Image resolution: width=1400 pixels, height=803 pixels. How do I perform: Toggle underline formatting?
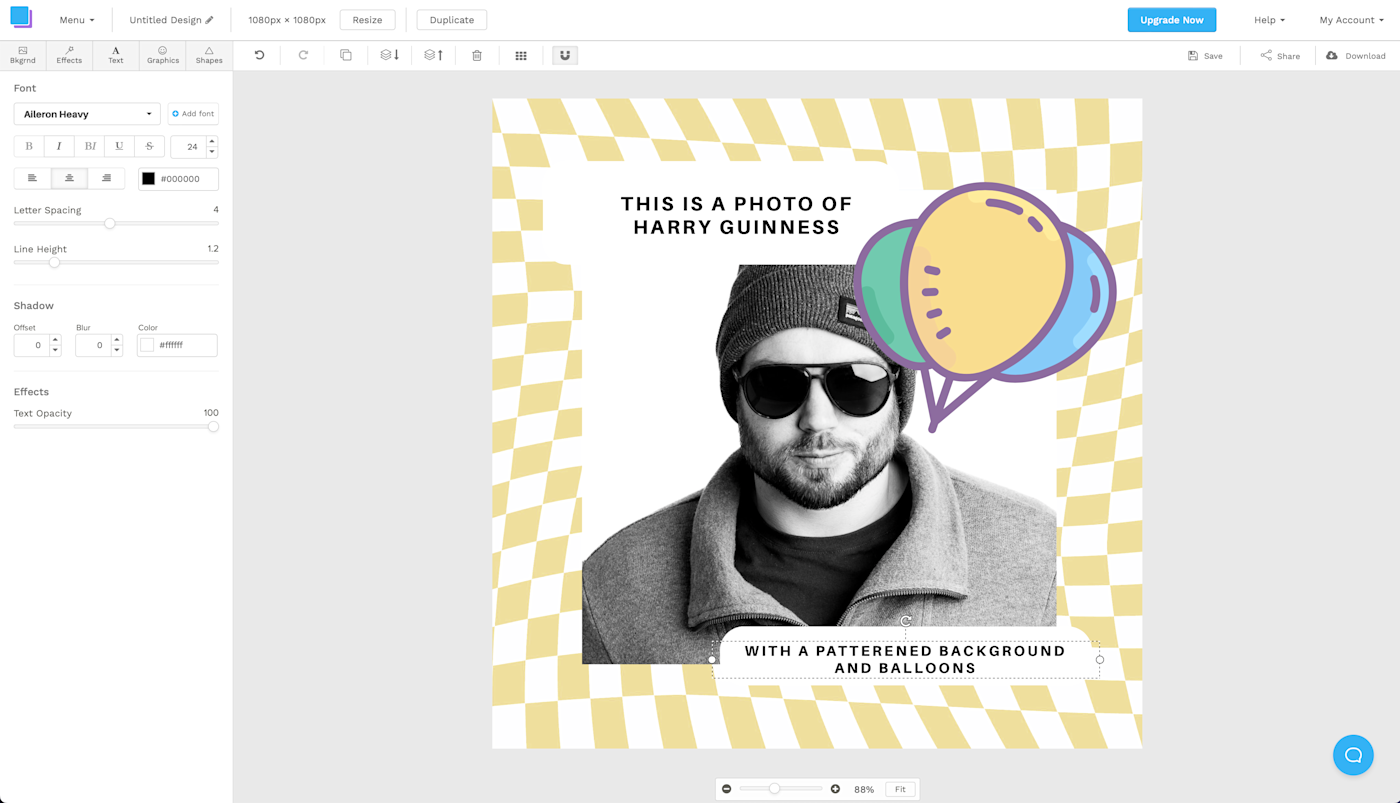coord(119,146)
